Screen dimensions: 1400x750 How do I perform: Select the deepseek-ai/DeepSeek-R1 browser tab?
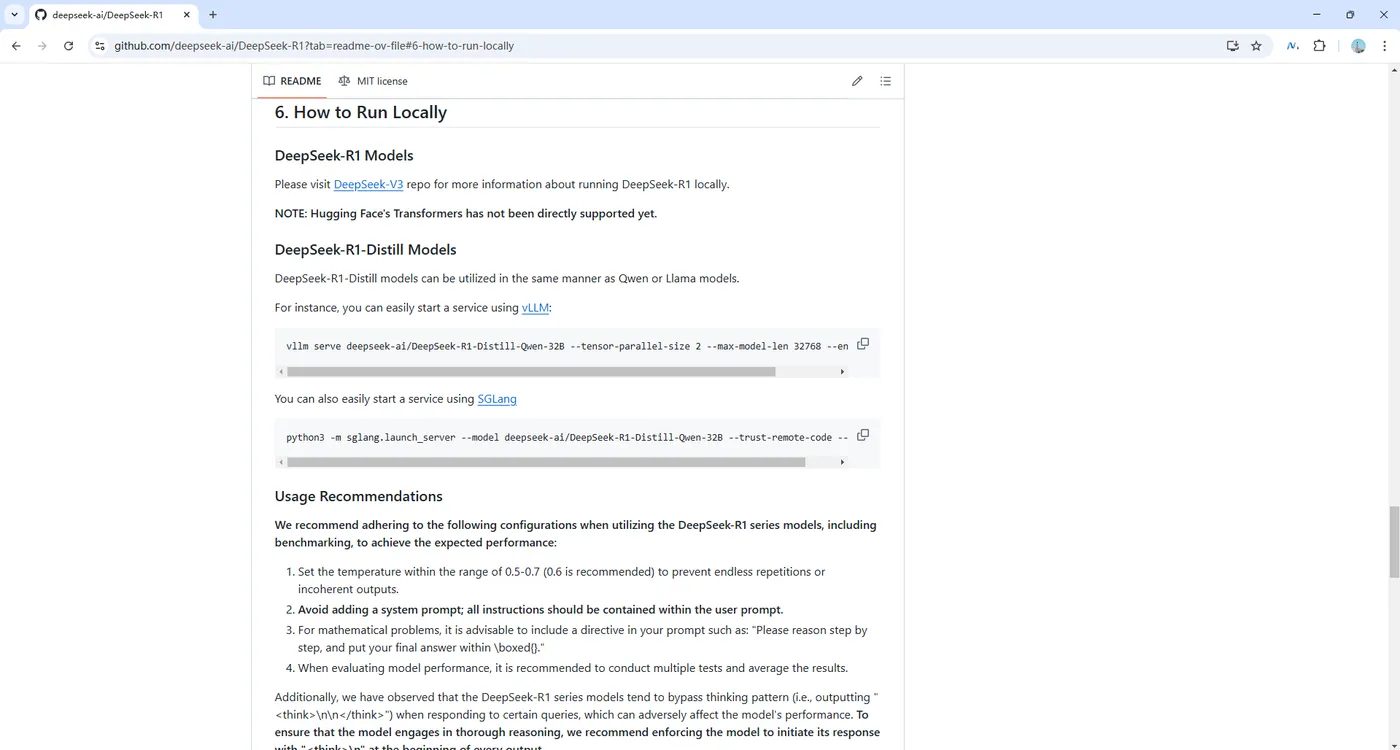pyautogui.click(x=113, y=15)
